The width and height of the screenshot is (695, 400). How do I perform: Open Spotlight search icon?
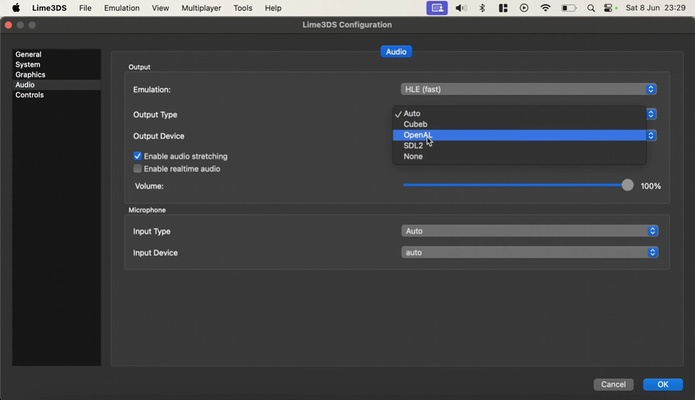[590, 8]
